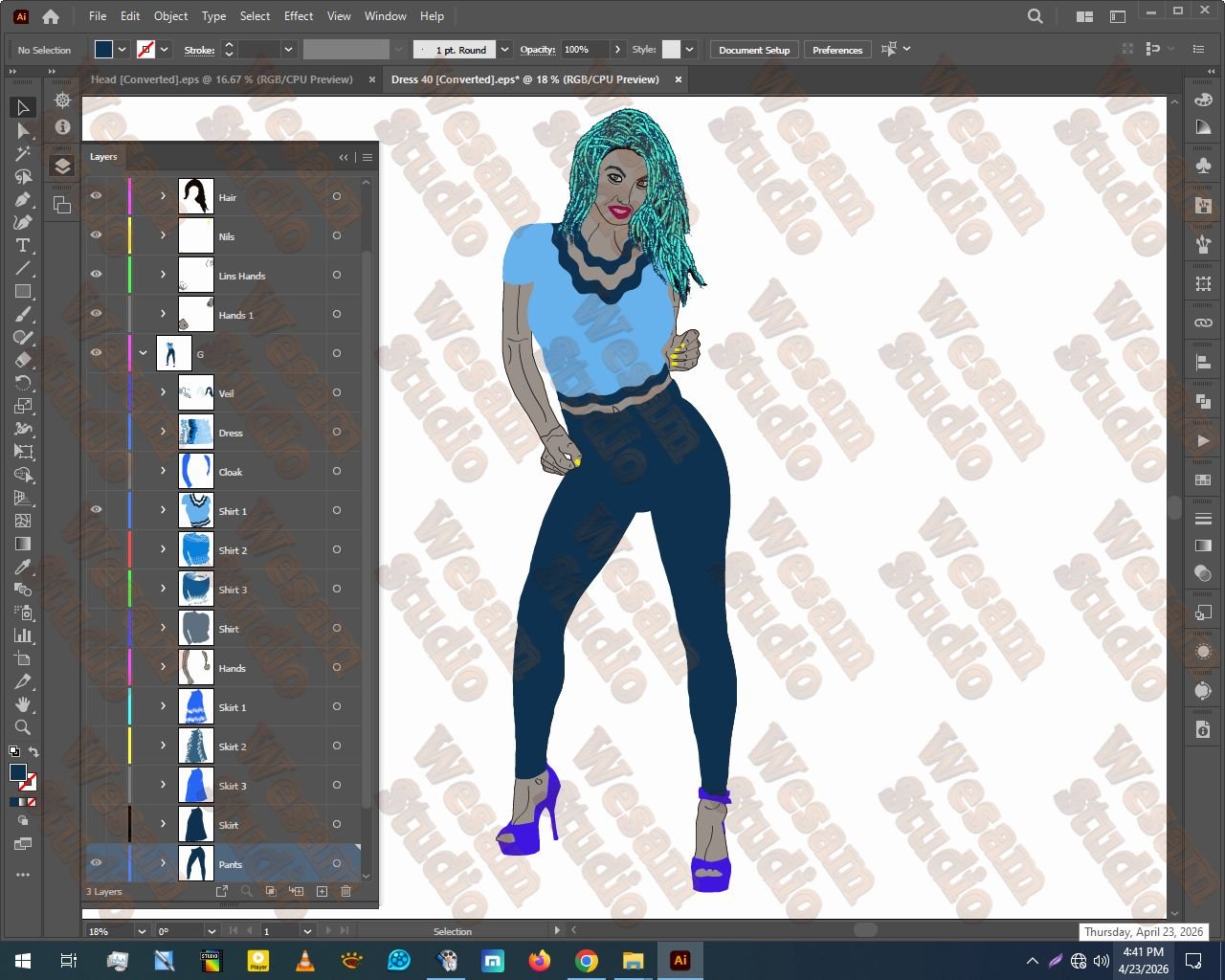The image size is (1225, 980).
Task: Select the Zoom tool
Action: pyautogui.click(x=23, y=727)
